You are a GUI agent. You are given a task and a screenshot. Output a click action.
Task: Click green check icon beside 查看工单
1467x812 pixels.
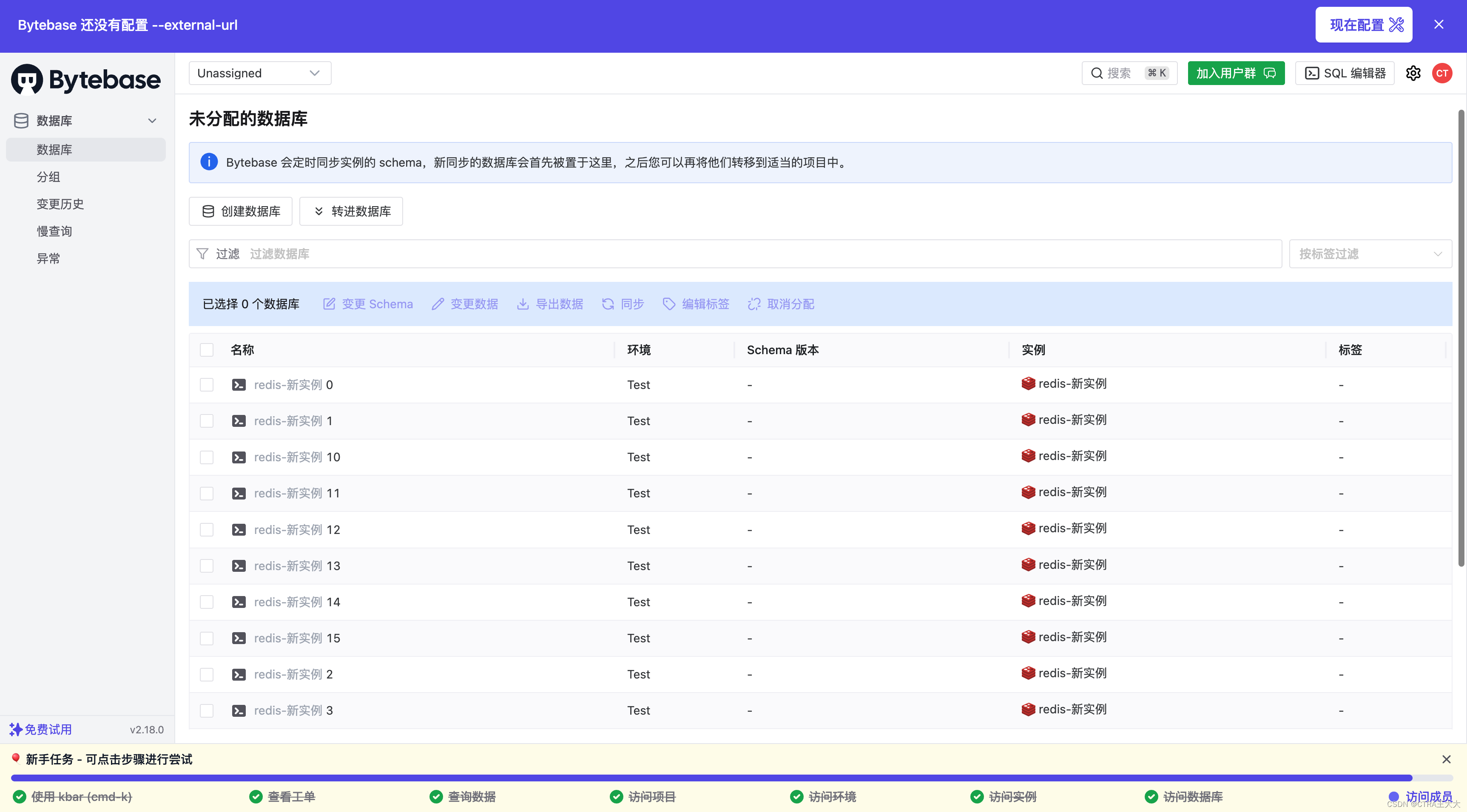(x=256, y=796)
